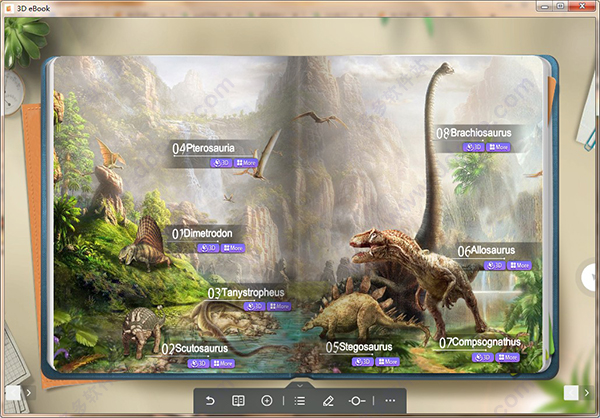Select the 04 Pterosauria label
Screen dimensions: 600x418
click(203, 149)
